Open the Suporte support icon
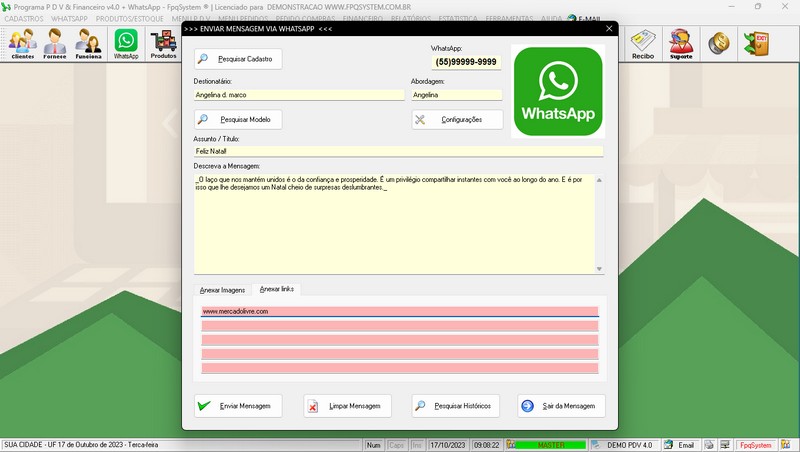Screen dimensions: 800x452 point(681,42)
